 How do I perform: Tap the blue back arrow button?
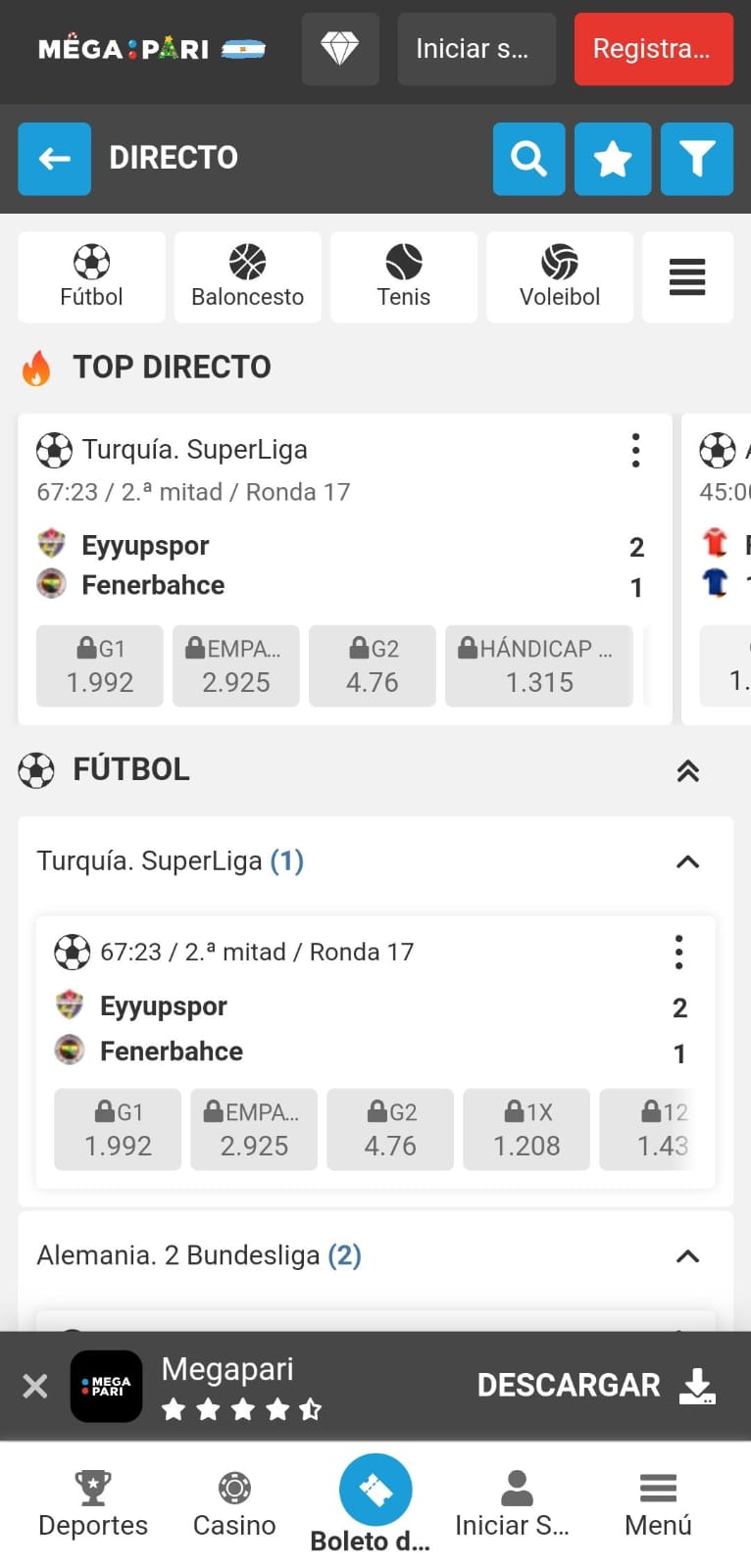55,159
